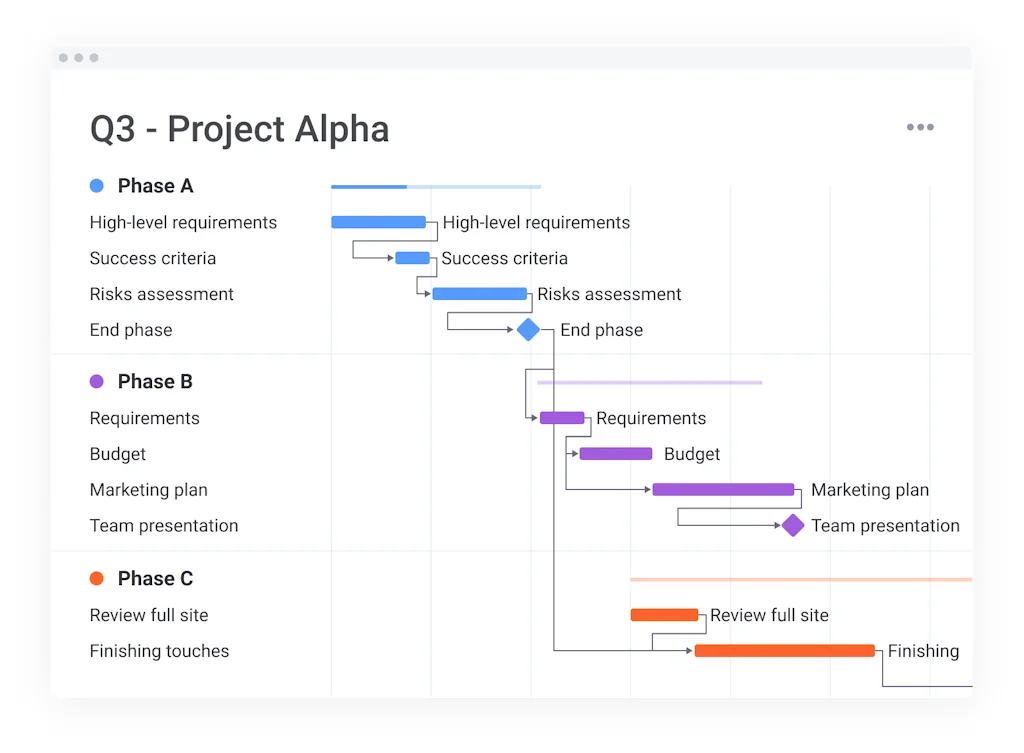Open the Marketing plan row

[148, 490]
